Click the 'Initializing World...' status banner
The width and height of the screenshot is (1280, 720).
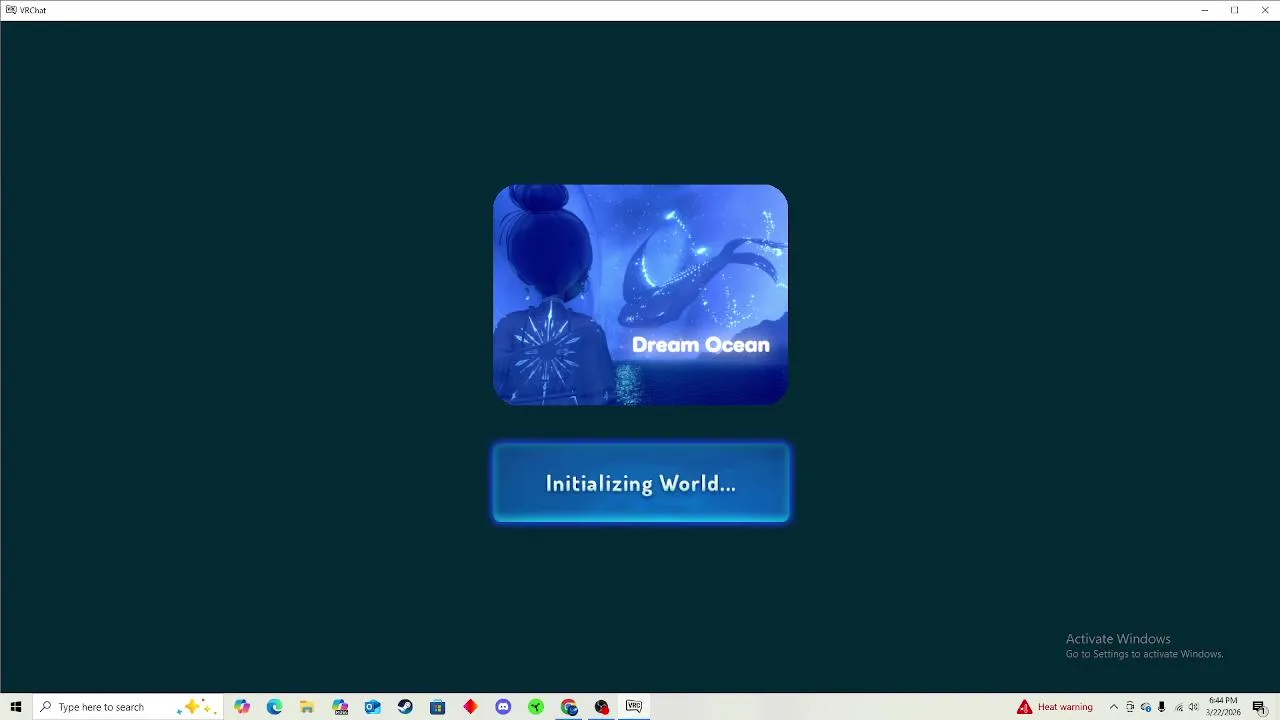(640, 483)
